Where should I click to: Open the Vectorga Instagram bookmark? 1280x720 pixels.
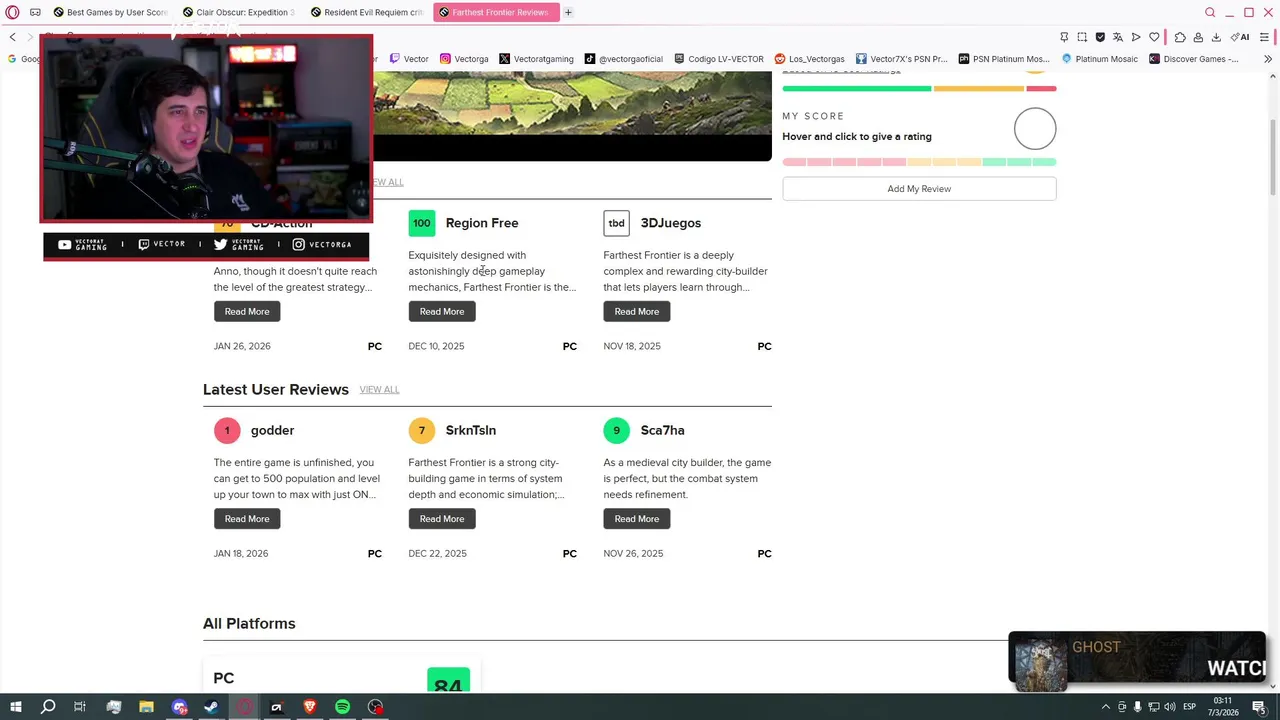coord(464,59)
